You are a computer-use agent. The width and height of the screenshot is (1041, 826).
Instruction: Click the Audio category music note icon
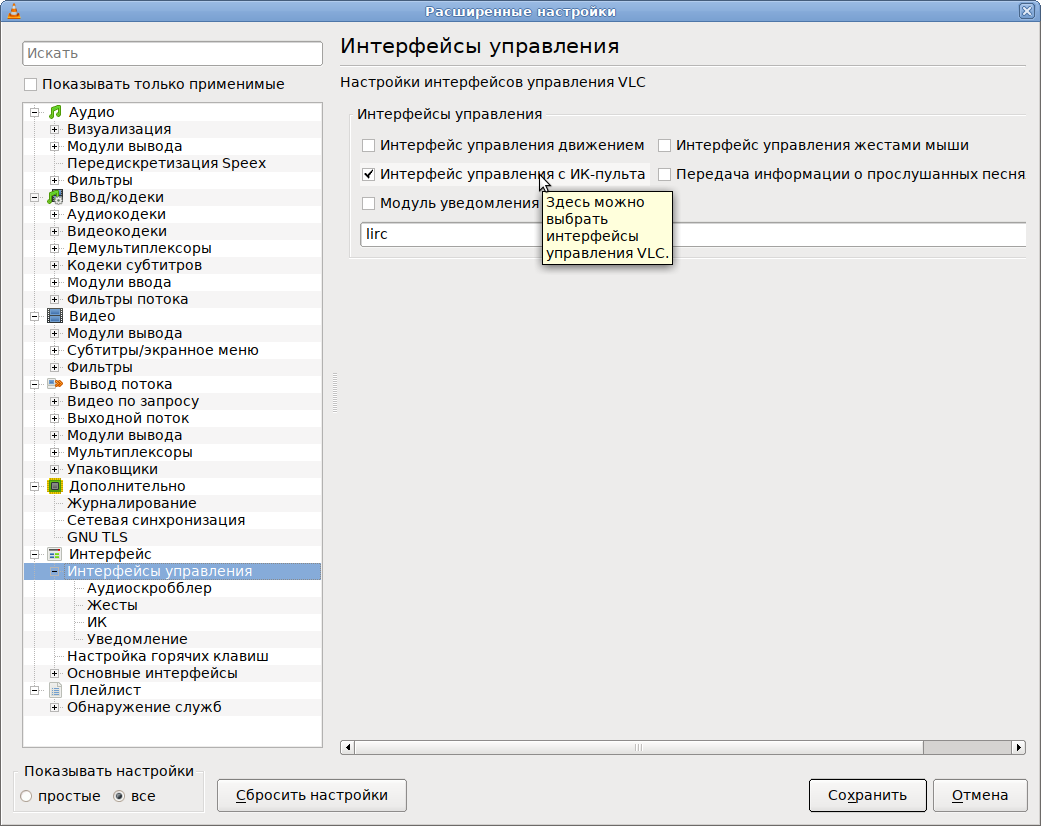(x=55, y=112)
